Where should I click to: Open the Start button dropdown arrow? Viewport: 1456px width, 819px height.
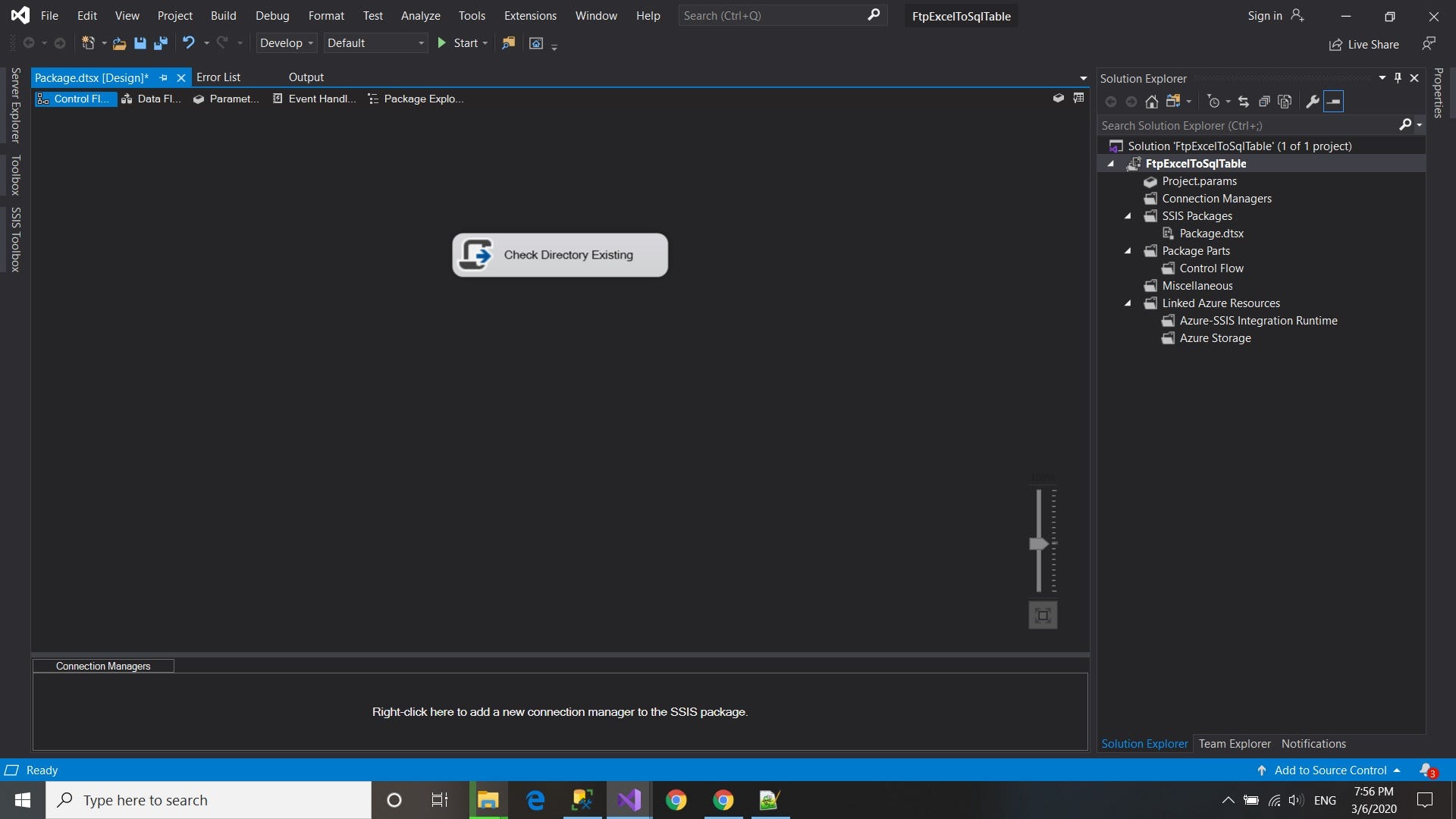485,43
